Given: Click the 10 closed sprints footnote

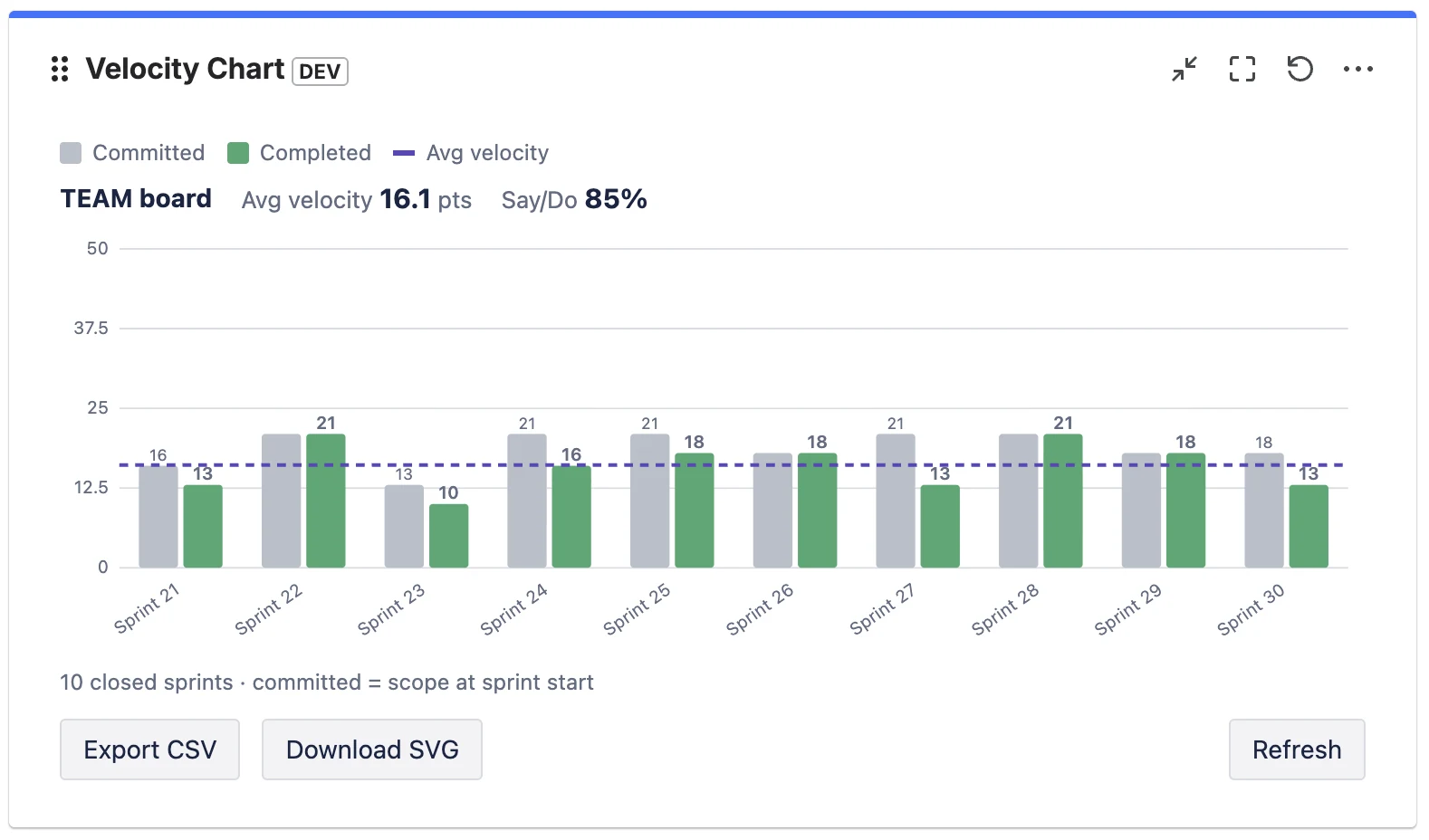Looking at the screenshot, I should [327, 682].
